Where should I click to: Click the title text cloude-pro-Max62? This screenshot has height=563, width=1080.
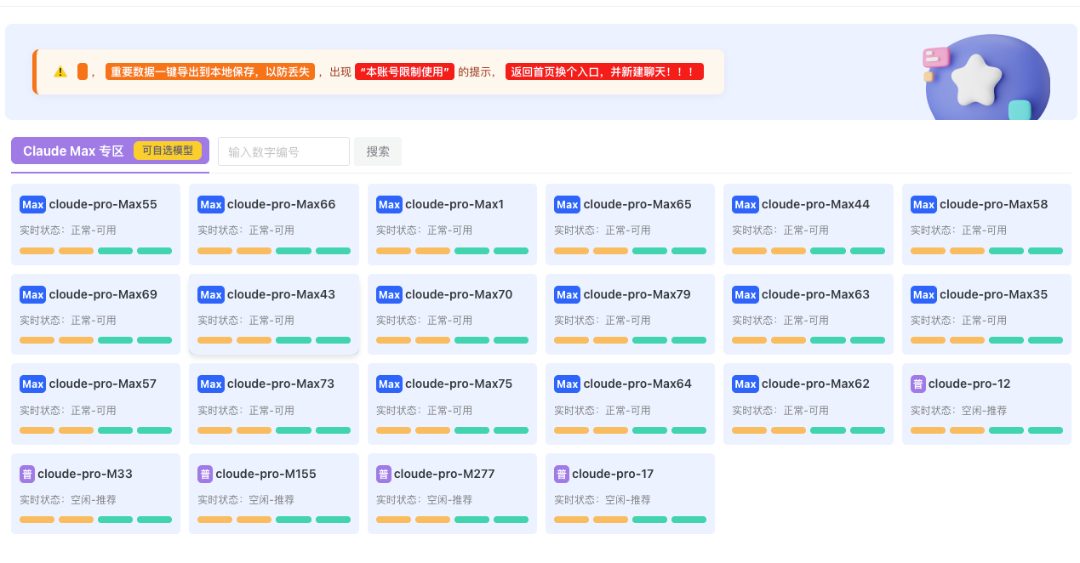click(816, 384)
